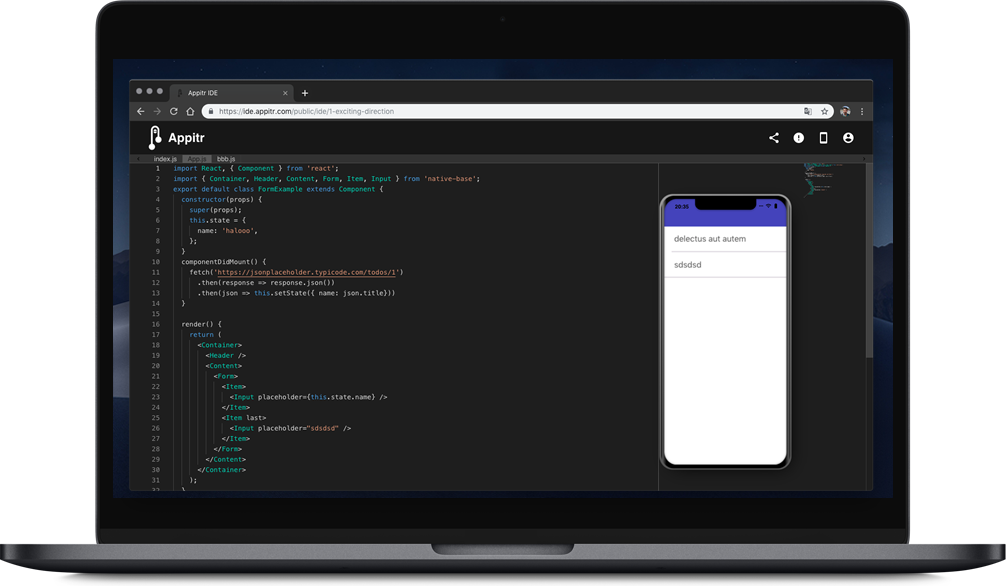Click the '<Header />' code line
The image size is (1006, 586).
(x=226, y=356)
